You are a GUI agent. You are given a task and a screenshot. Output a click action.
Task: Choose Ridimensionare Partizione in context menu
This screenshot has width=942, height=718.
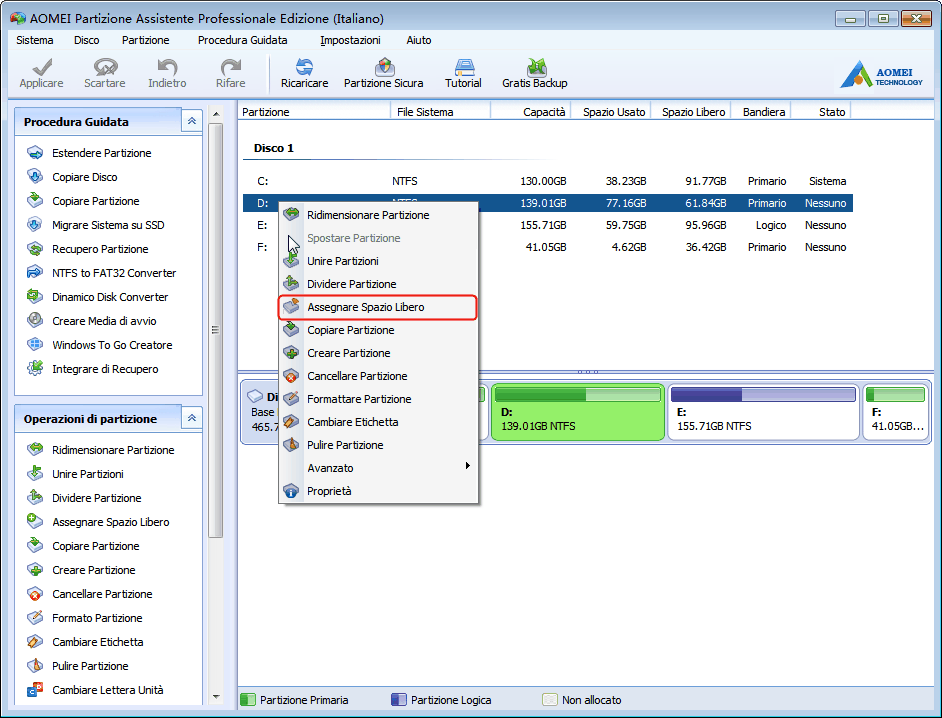click(x=378, y=215)
